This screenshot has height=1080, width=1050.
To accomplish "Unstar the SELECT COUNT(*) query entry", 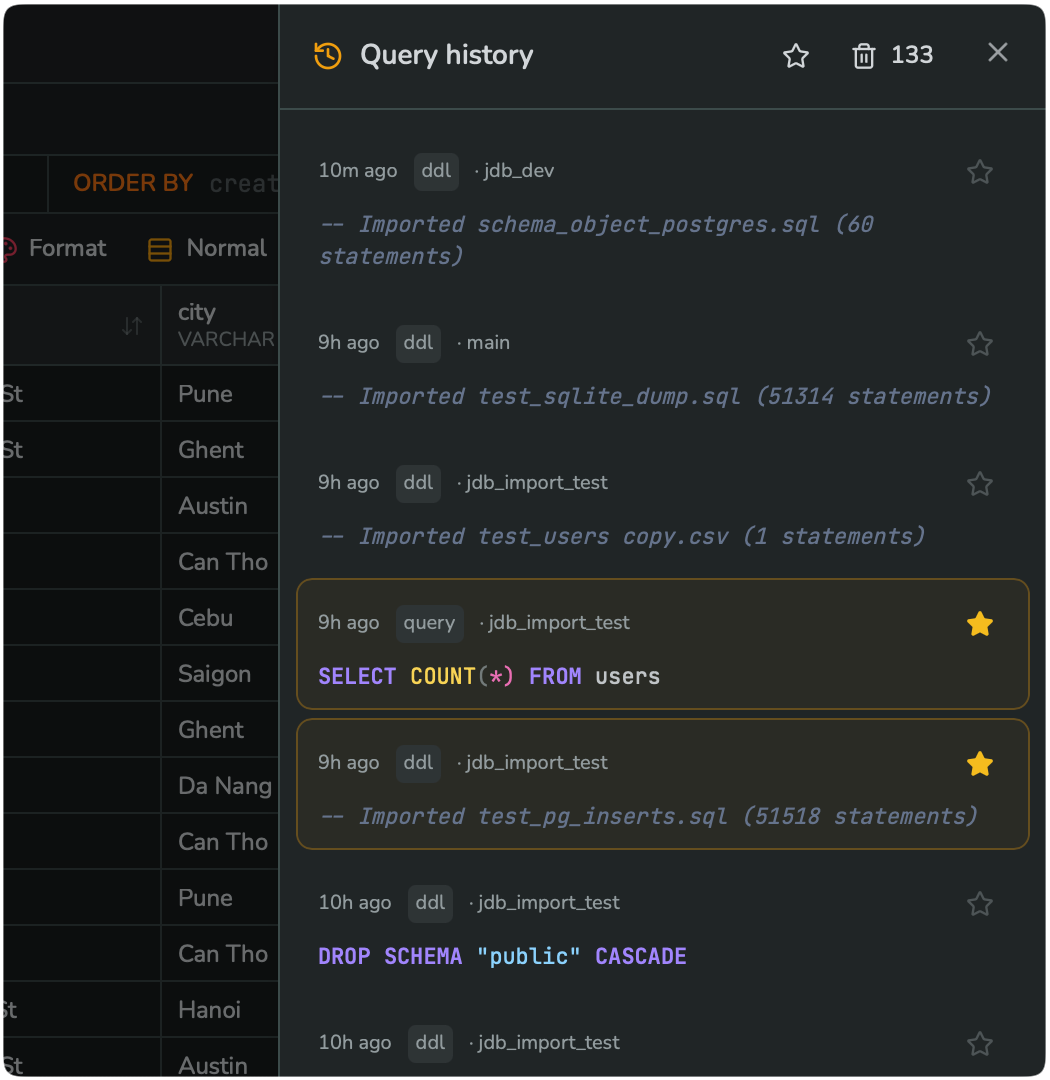I will coord(979,624).
